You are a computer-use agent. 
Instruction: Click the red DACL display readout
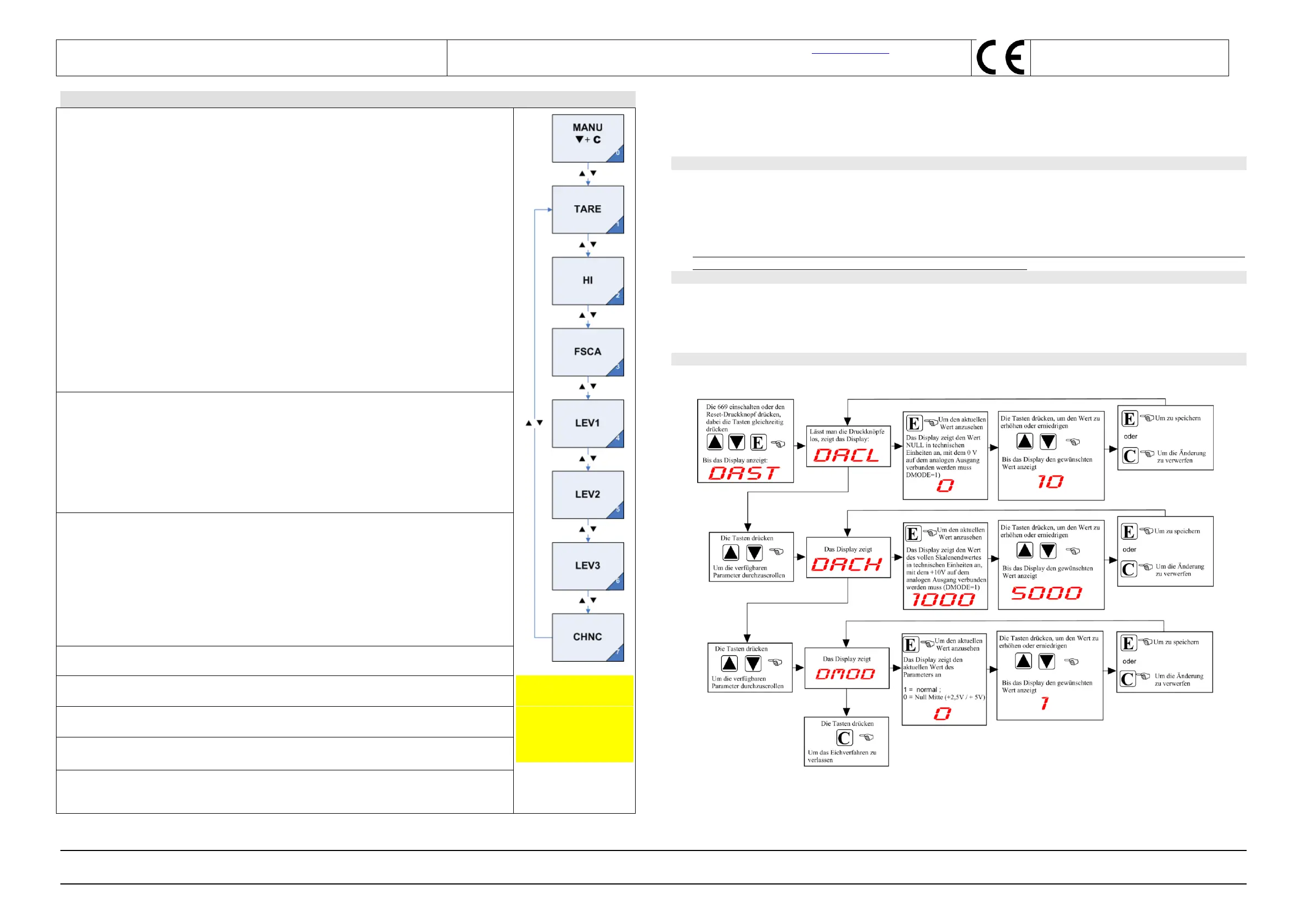pos(846,456)
